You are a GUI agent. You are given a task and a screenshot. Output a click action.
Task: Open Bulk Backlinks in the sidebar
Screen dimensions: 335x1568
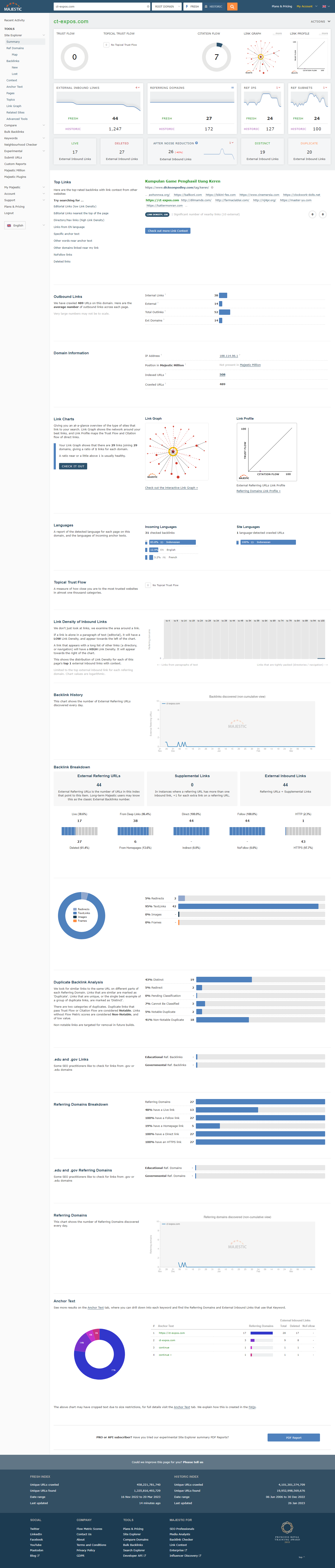pyautogui.click(x=14, y=131)
